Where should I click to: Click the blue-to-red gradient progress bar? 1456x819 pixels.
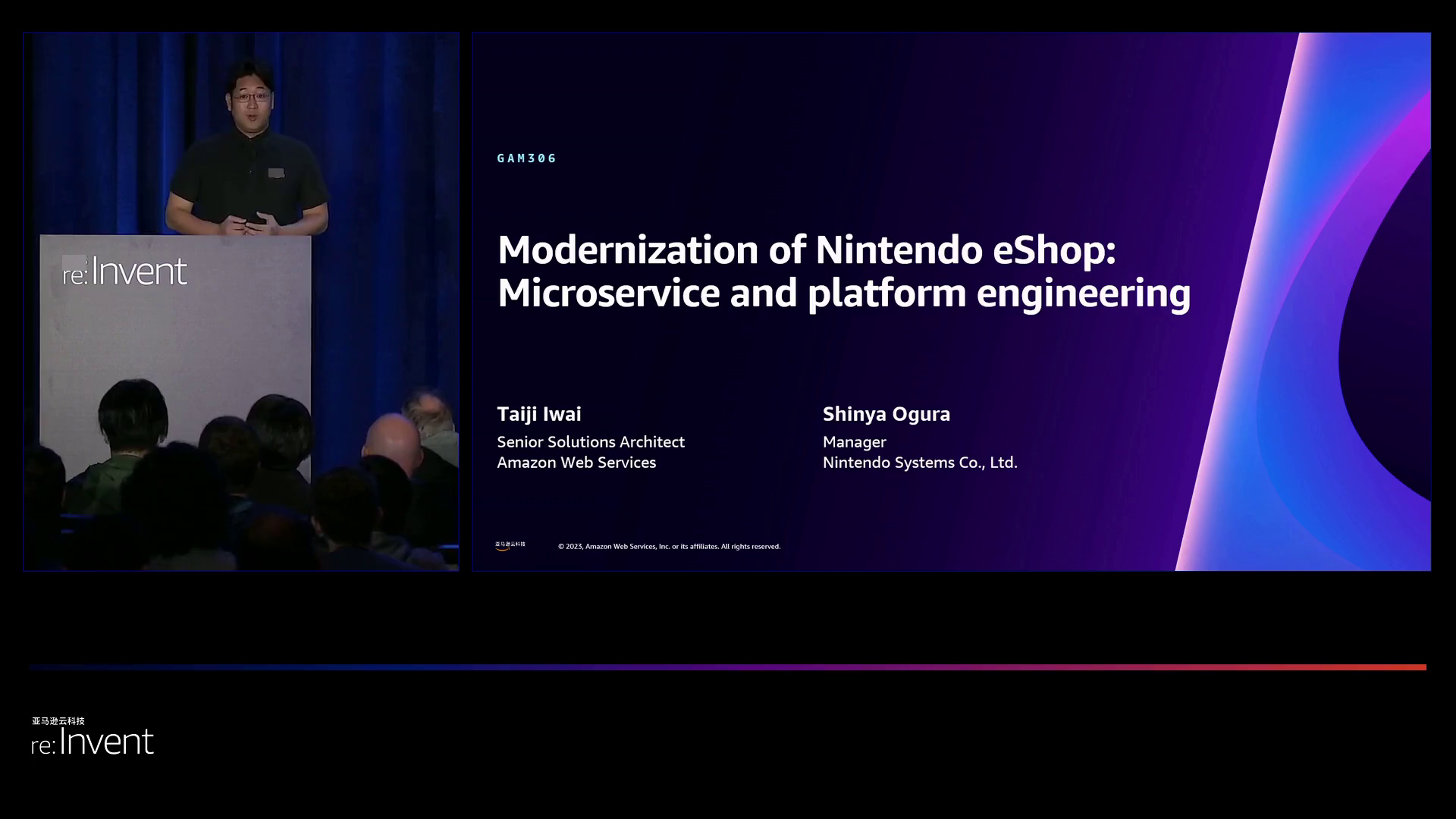coord(728,667)
